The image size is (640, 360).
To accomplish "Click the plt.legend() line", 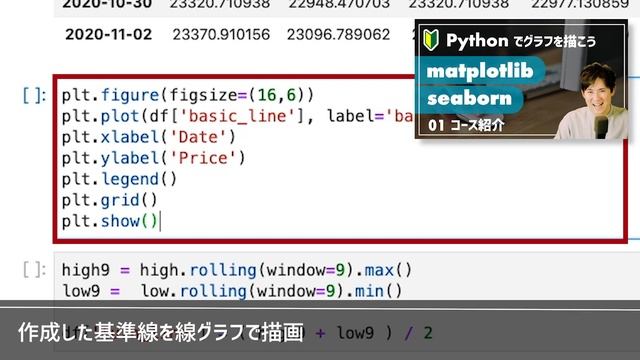I will pyautogui.click(x=119, y=179).
